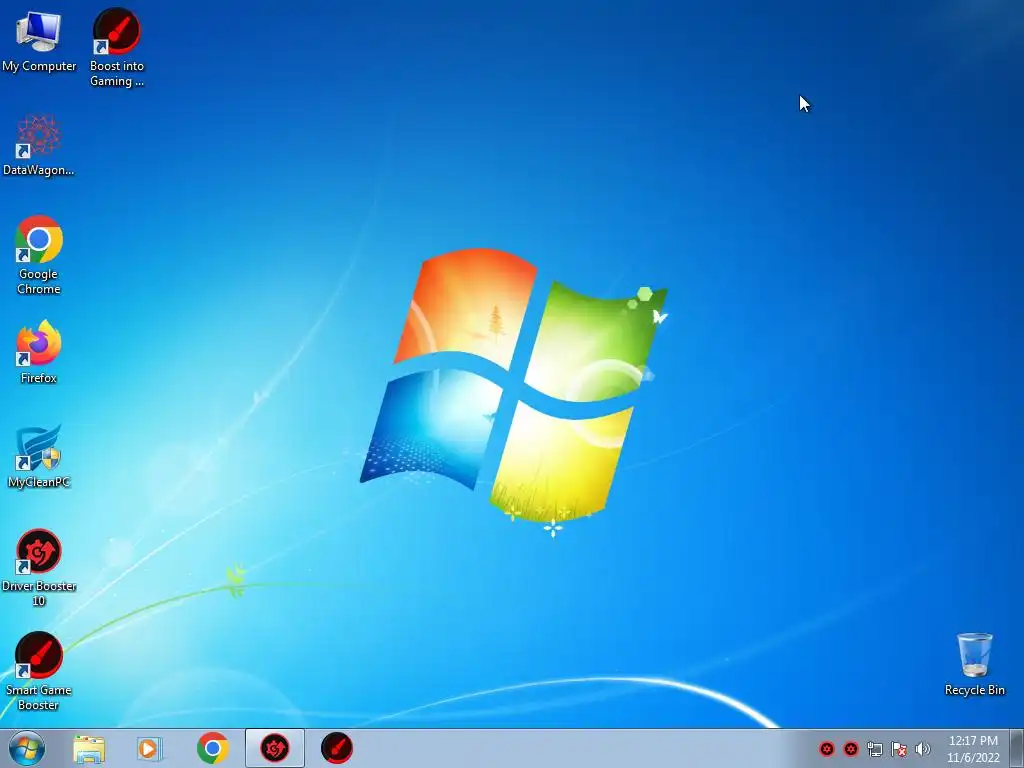Open the network status tray icon
Screen dimensions: 1024x768
874,749
